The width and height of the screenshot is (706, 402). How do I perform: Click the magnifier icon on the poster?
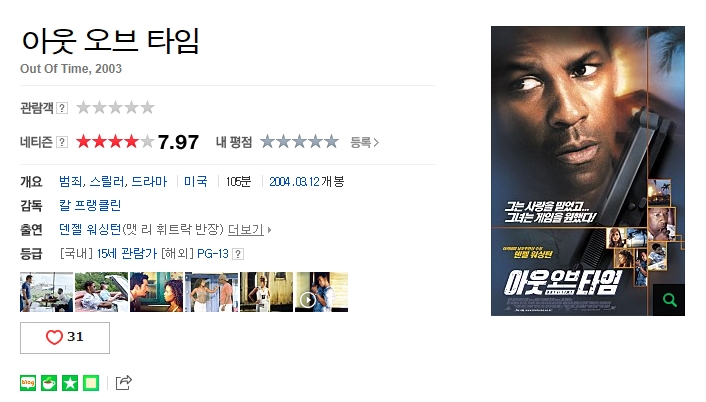[x=669, y=300]
